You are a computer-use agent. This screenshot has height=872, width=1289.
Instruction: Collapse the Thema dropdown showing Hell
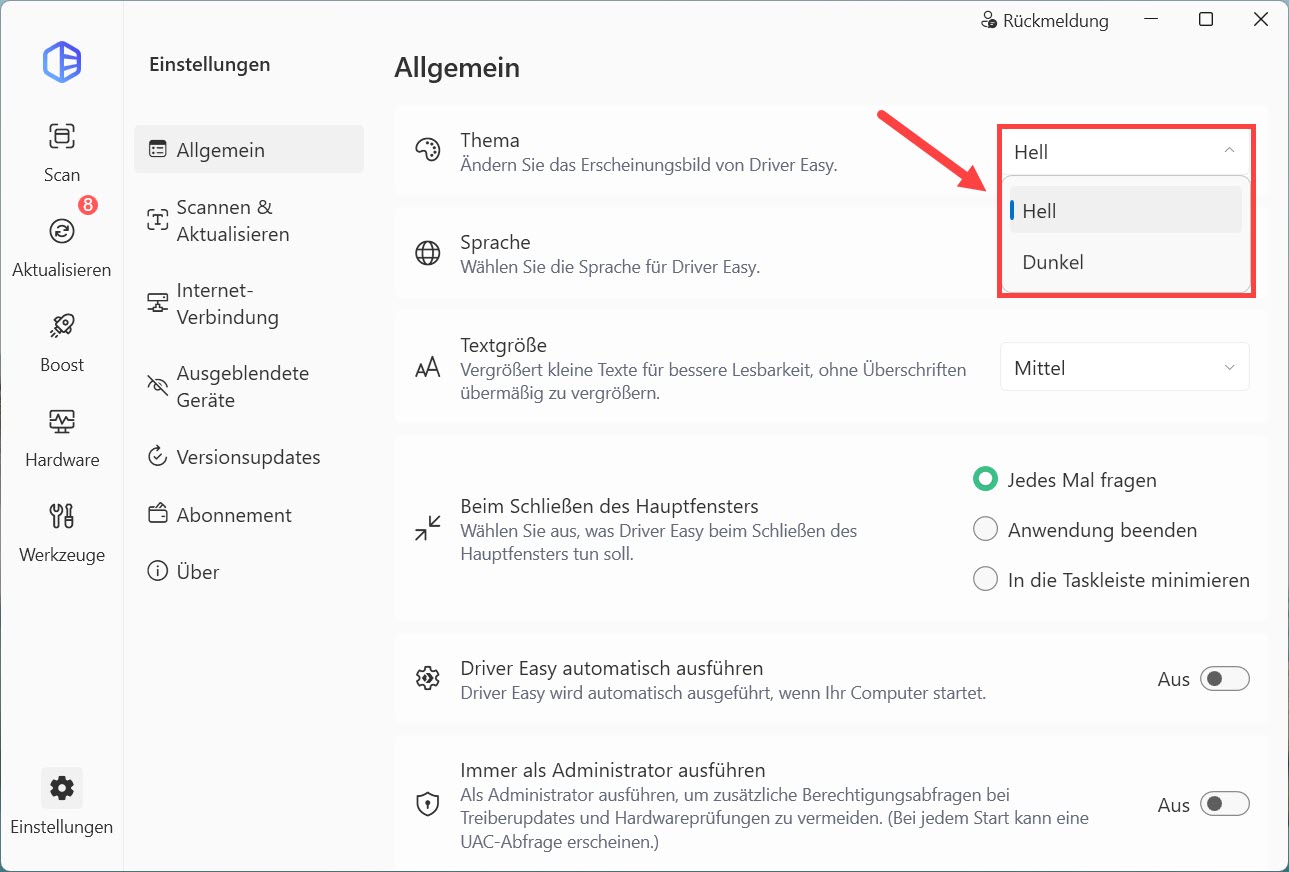tap(1125, 152)
